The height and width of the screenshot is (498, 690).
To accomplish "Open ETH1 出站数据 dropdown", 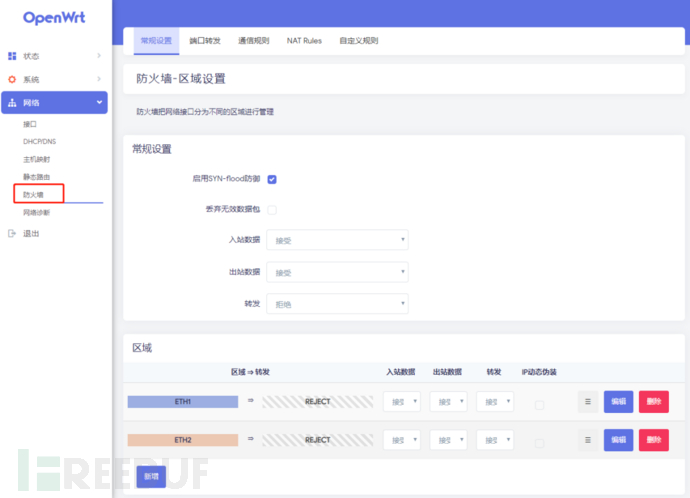I will tap(448, 402).
